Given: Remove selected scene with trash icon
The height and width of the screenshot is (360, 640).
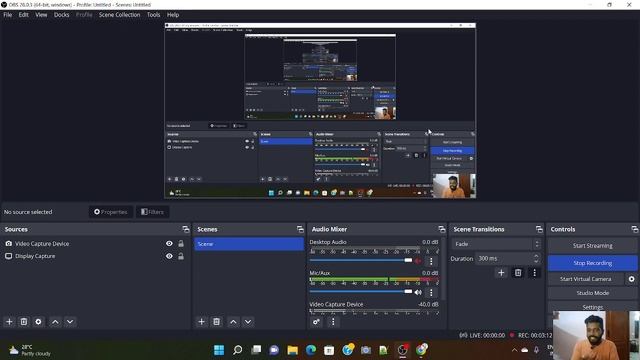Looking at the screenshot, I should pos(216,322).
